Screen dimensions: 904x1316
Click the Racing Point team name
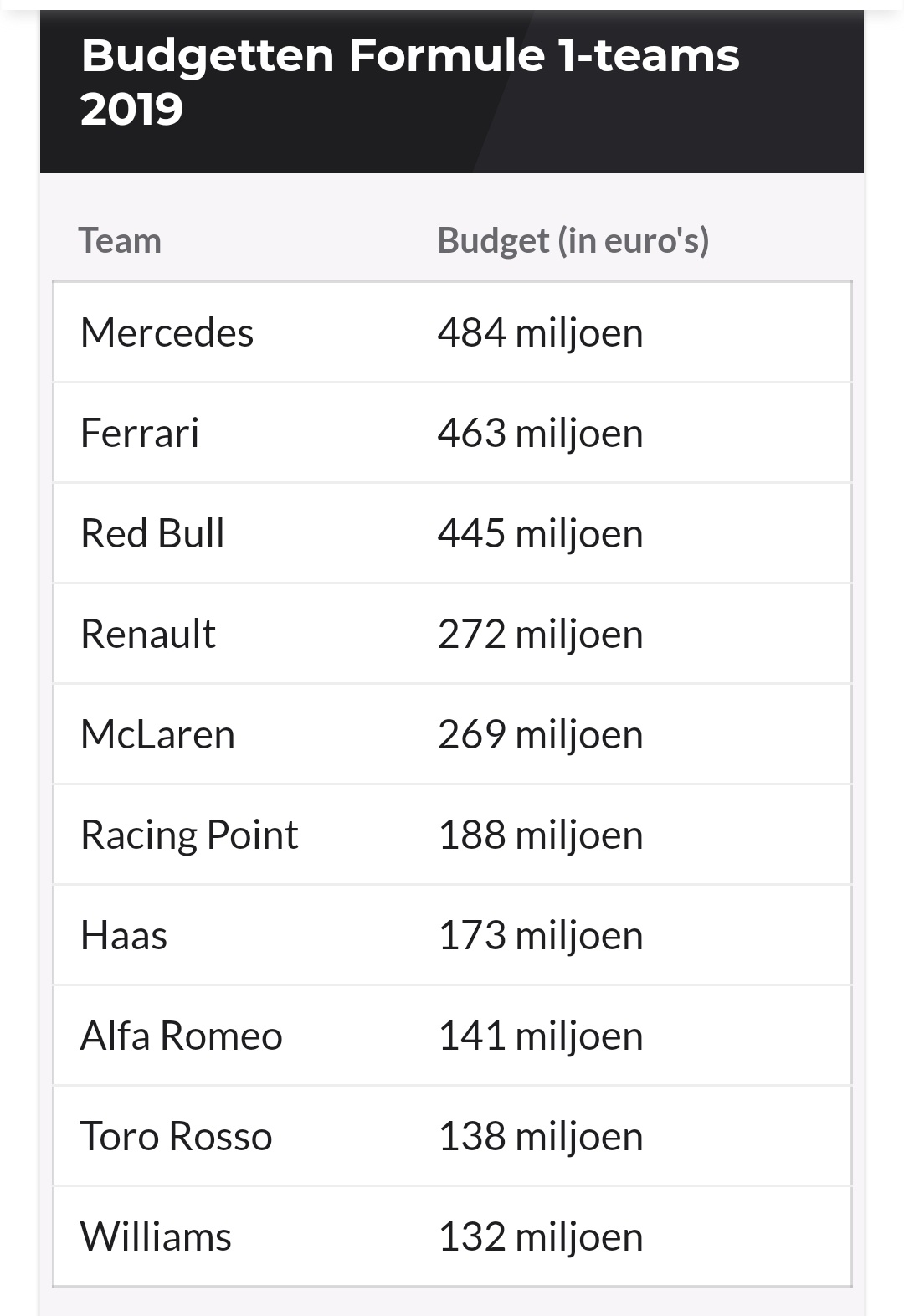point(189,835)
